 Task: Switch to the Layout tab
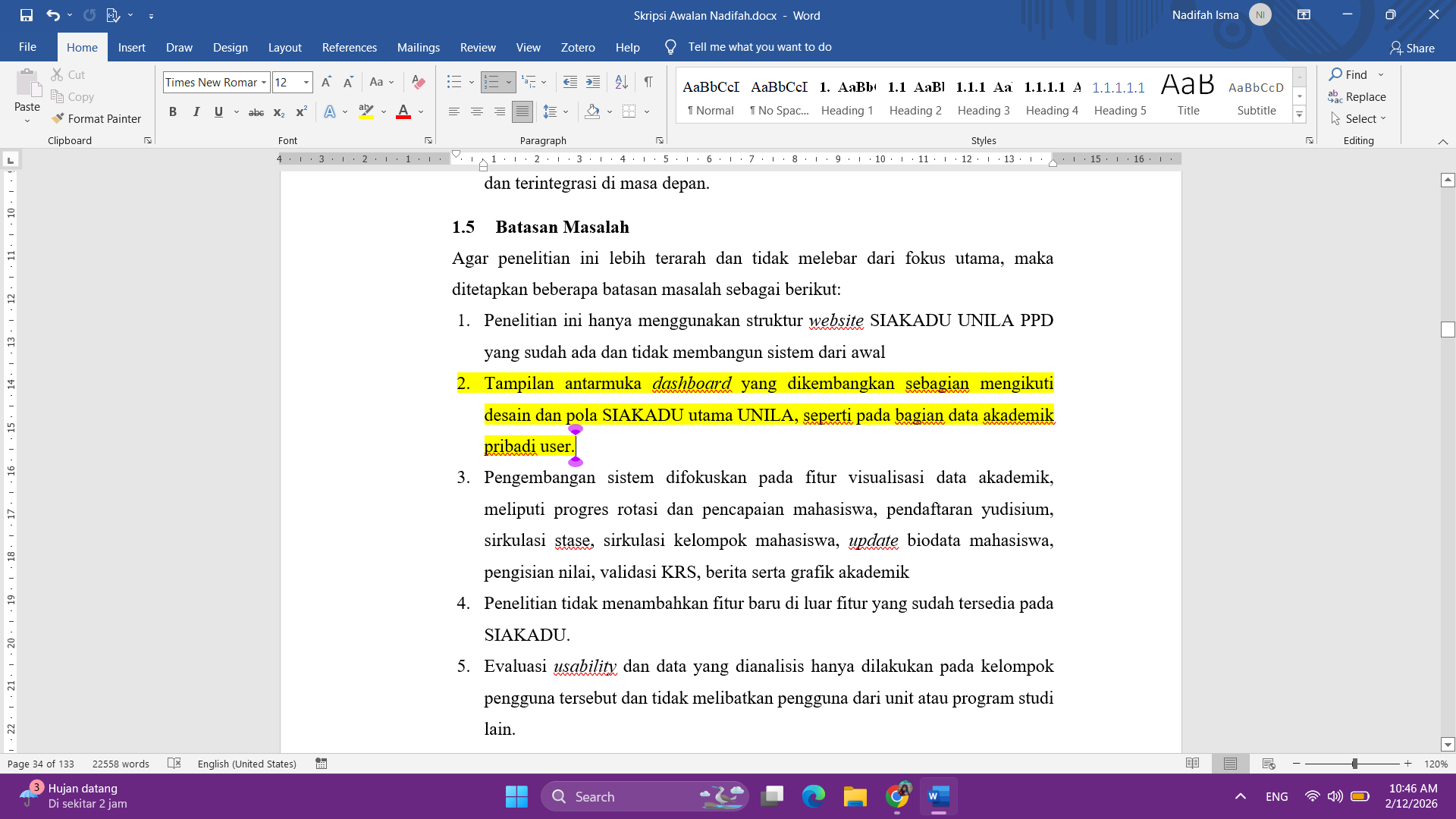point(285,47)
